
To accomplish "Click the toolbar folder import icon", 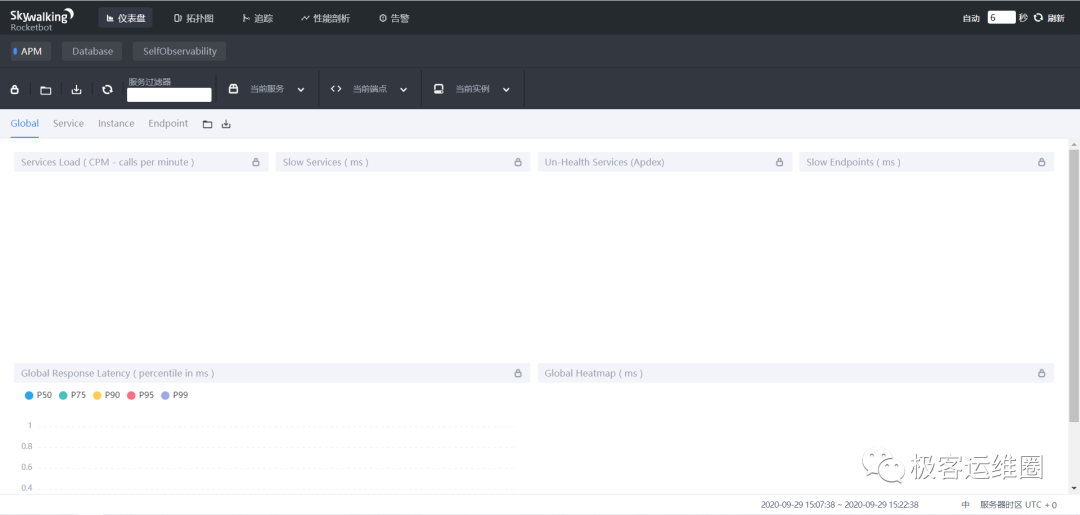I will click(45, 90).
